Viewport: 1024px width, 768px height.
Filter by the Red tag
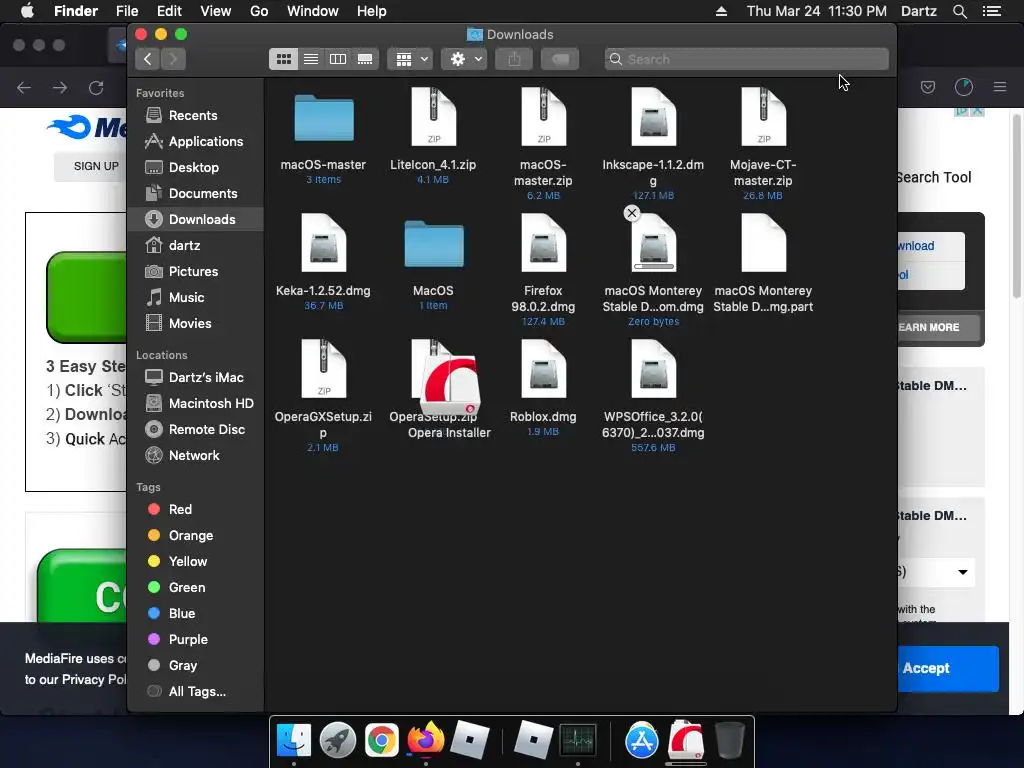(x=195, y=509)
